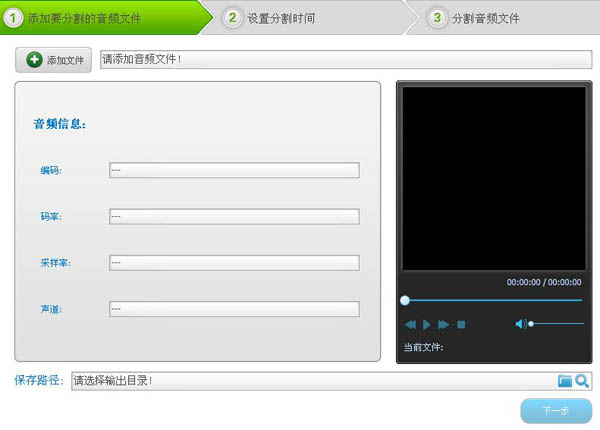
Task: Click the black video preview area
Action: 494,178
